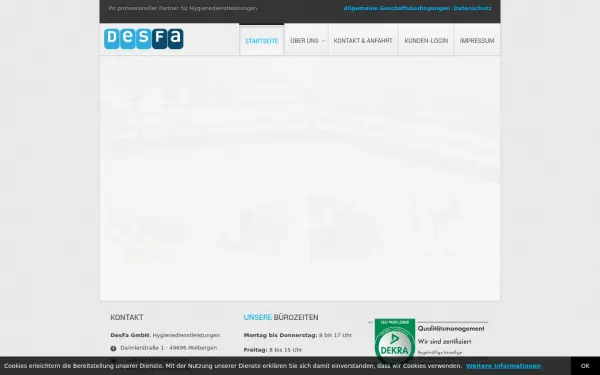600x375 pixels.
Task: Select the Daimlerstraße 1 address text
Action: [169, 348]
